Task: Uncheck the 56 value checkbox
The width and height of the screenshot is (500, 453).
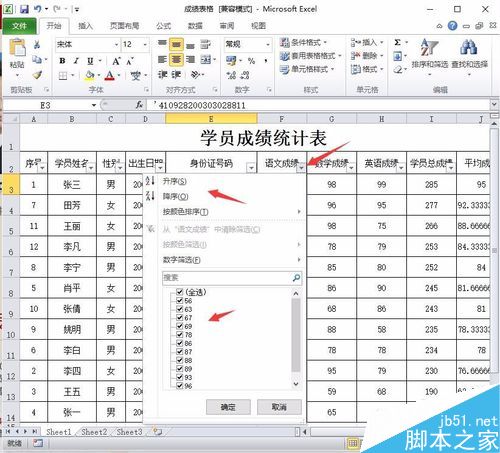Action: [x=180, y=301]
